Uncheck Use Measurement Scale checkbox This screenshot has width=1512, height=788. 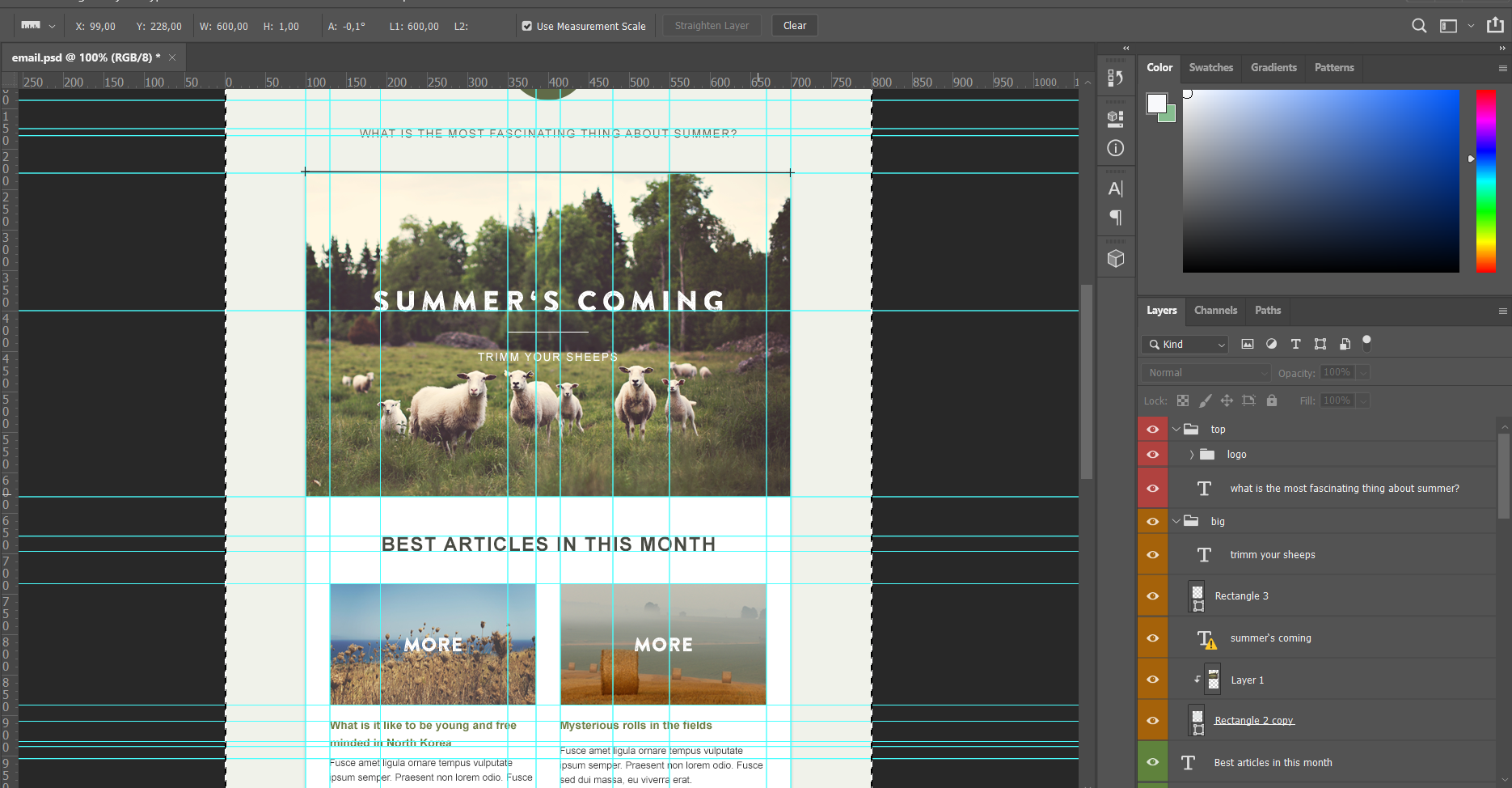coord(527,26)
